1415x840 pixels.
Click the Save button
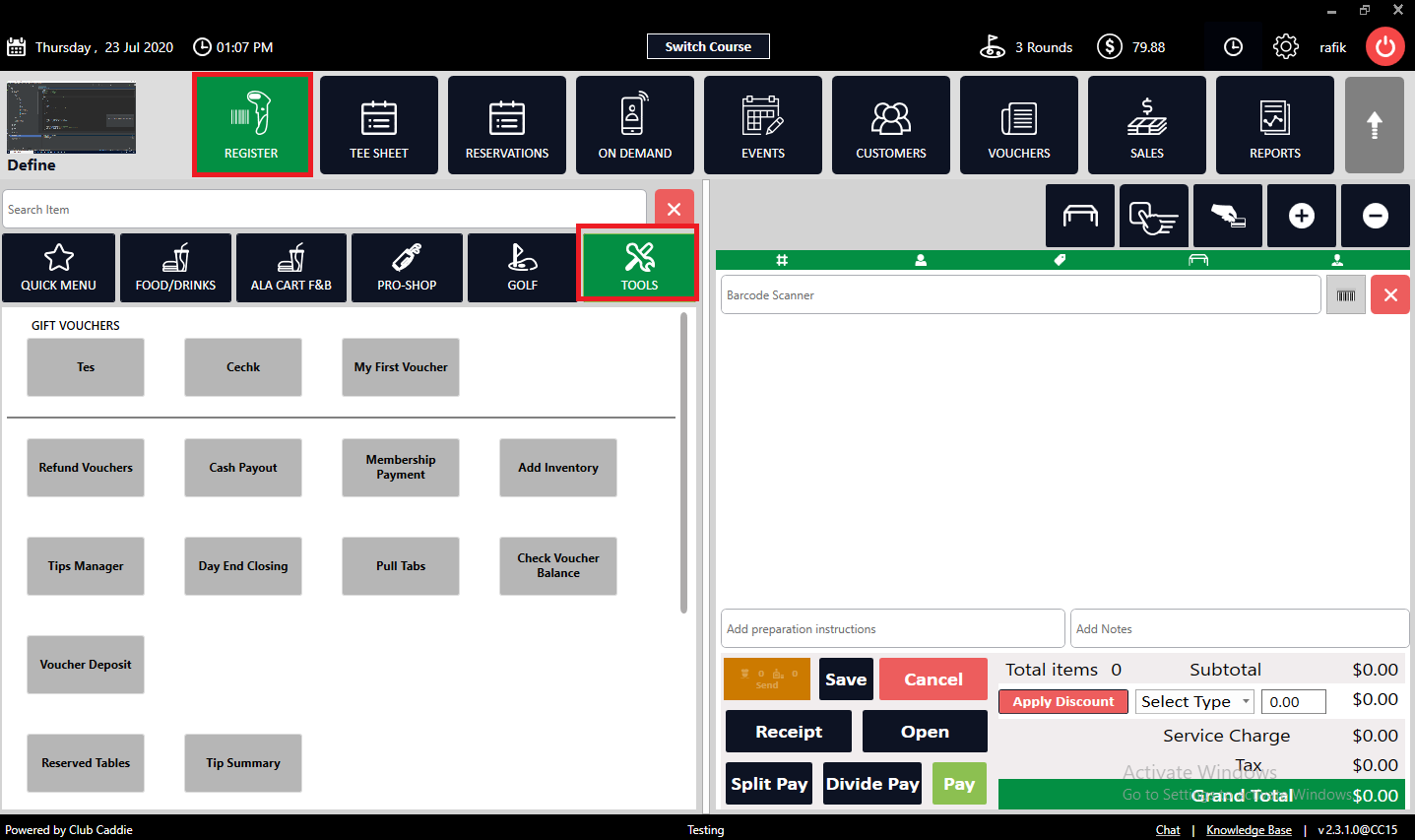(846, 679)
